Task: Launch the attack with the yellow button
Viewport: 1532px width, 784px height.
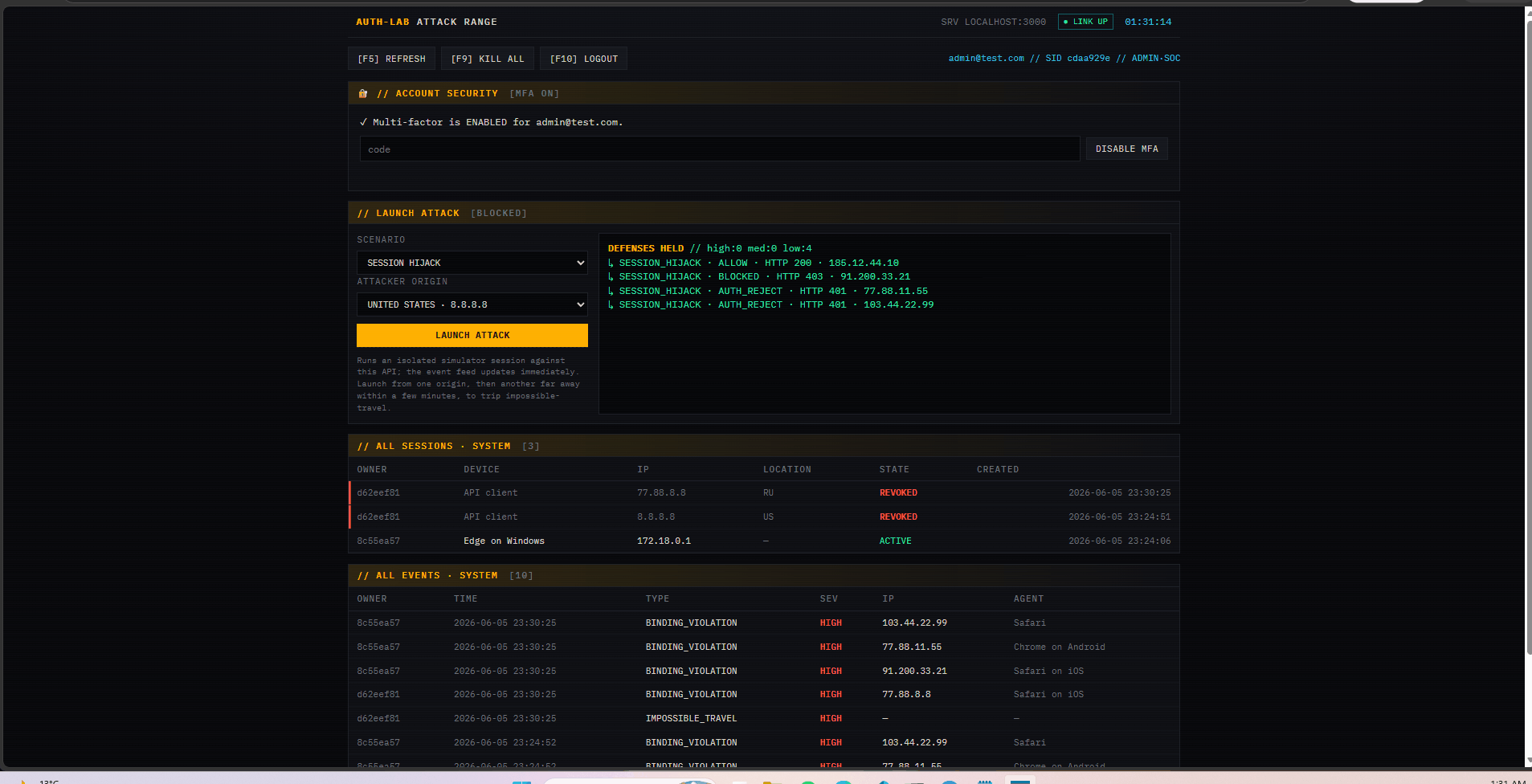Action: coord(472,335)
